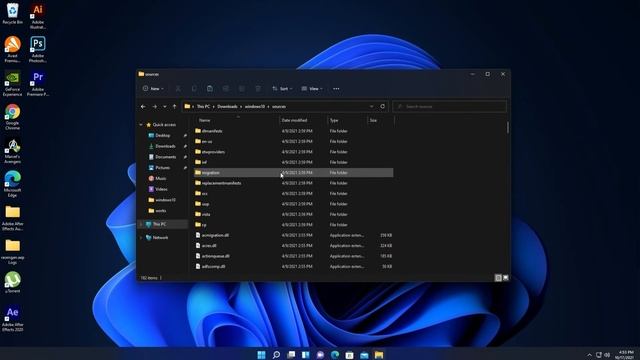The height and width of the screenshot is (360, 640).
Task: Select the actionqueue.dll file row
Action: tap(293, 256)
